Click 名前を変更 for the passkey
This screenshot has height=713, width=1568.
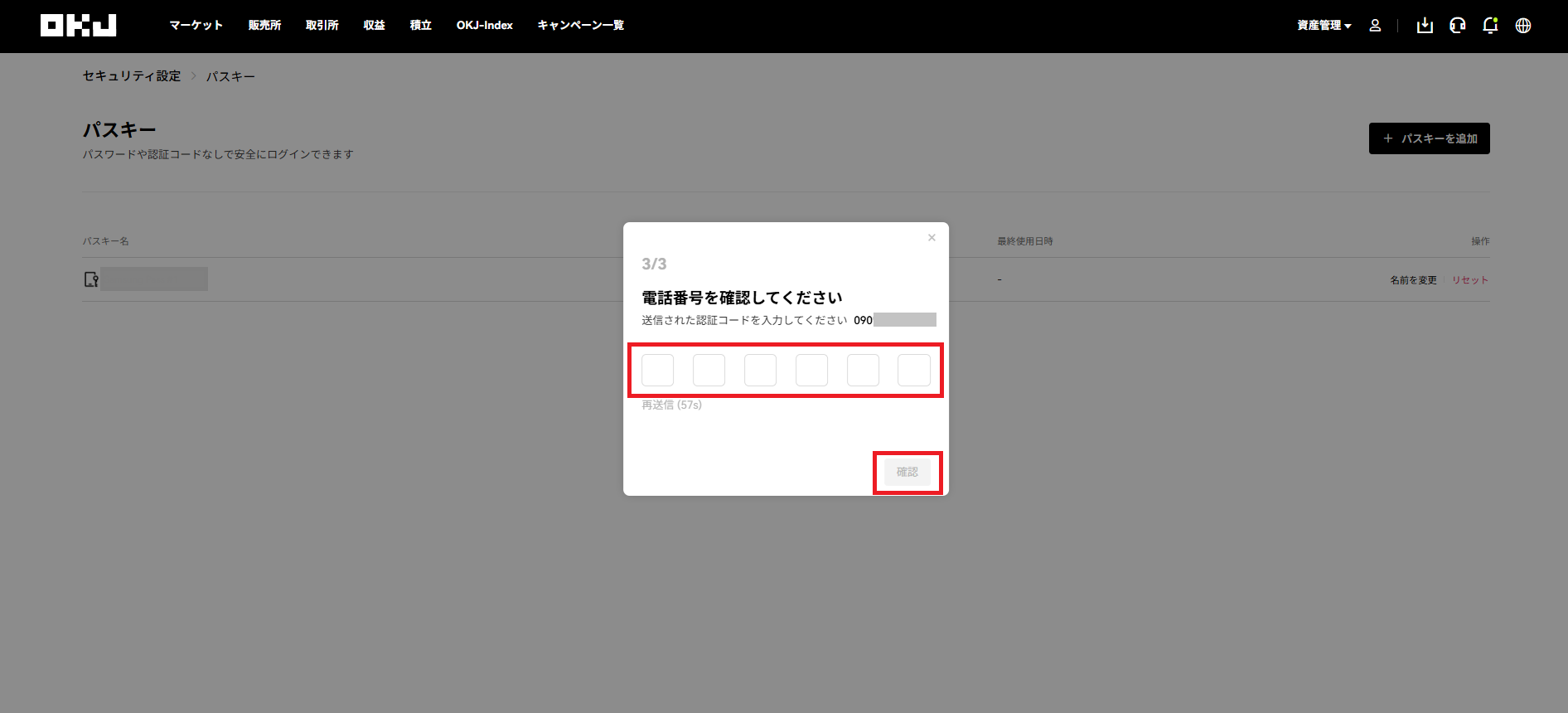tap(1414, 280)
